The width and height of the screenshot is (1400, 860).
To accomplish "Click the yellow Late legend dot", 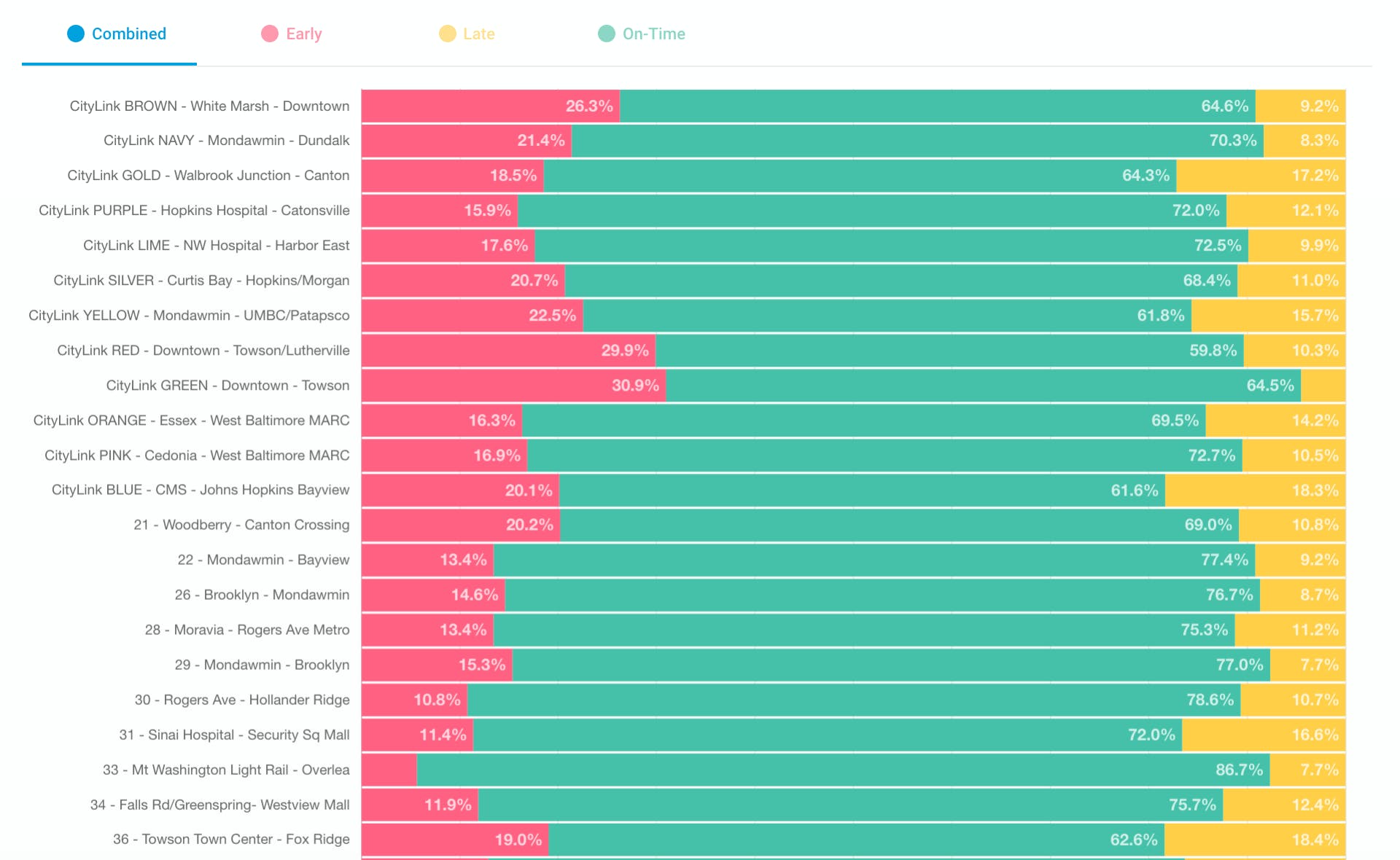I will (448, 34).
